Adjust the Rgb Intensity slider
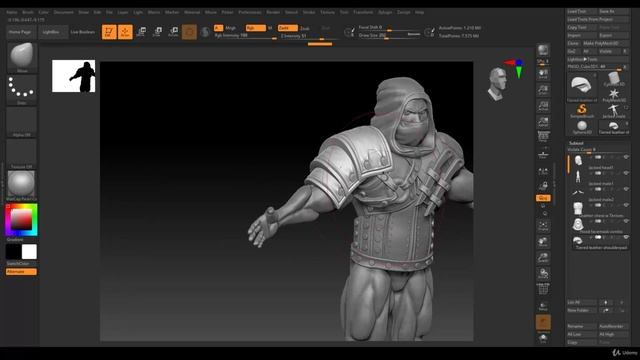640x360 pixels. pyautogui.click(x=245, y=36)
